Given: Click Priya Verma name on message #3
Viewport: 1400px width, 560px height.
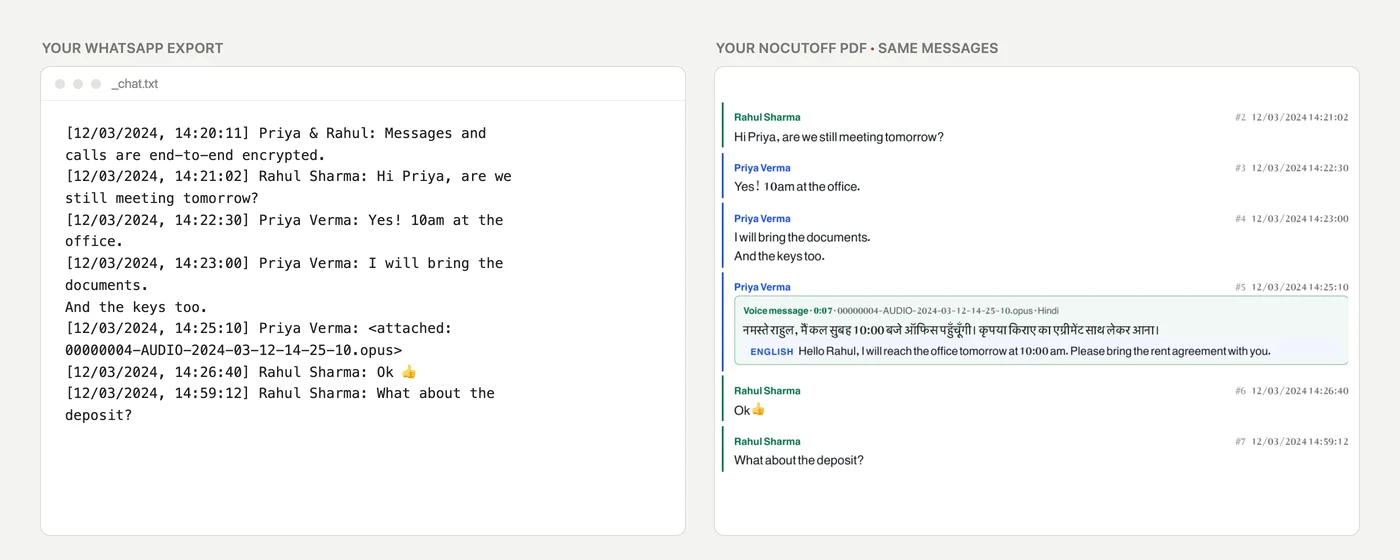Looking at the screenshot, I should pyautogui.click(x=762, y=168).
